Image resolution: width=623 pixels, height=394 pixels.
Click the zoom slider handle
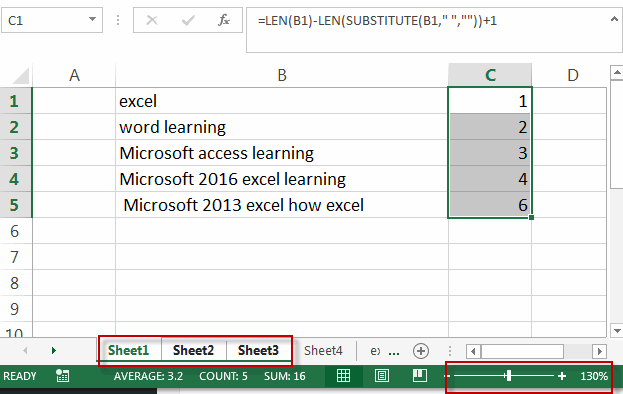509,376
